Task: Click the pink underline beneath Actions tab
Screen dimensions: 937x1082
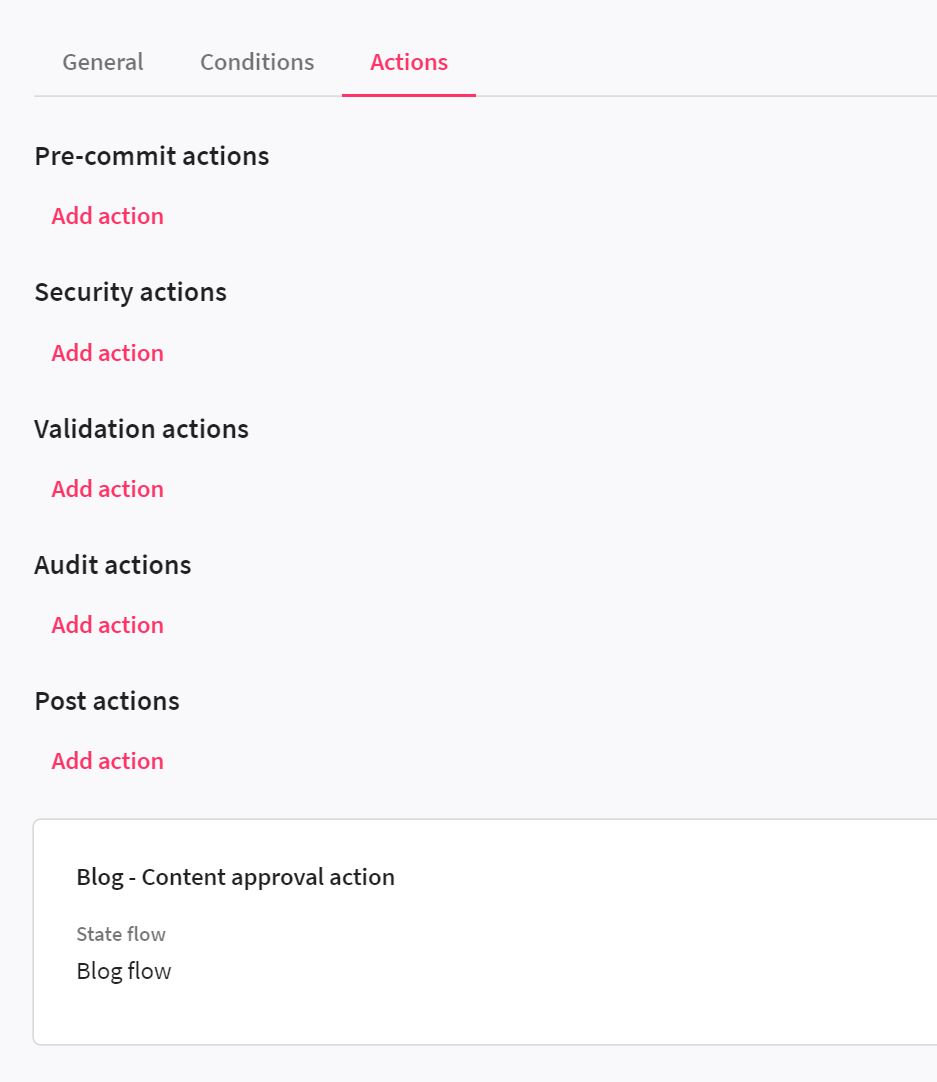Action: pyautogui.click(x=409, y=95)
